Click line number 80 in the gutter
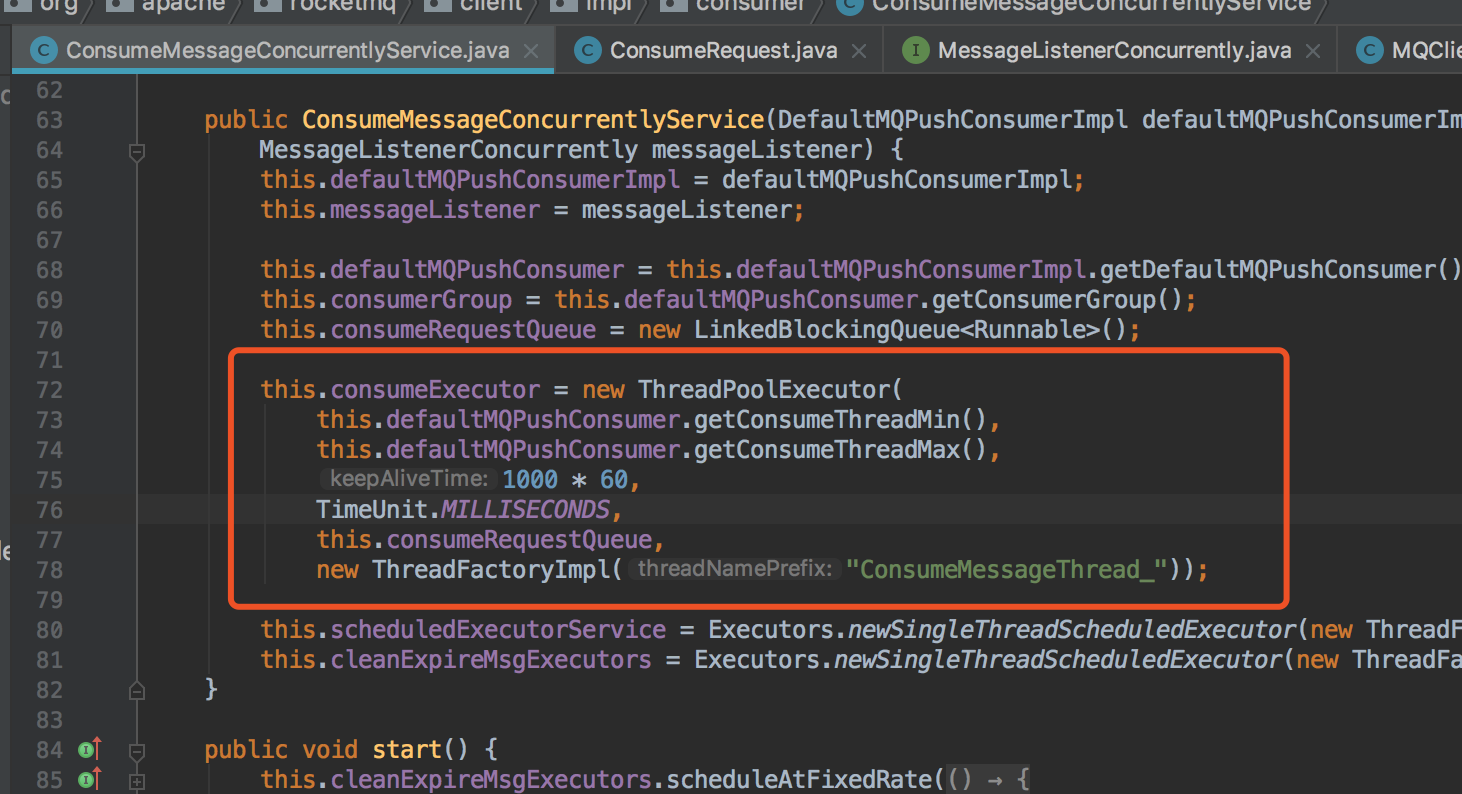Viewport: 1462px width, 794px height. [x=49, y=630]
